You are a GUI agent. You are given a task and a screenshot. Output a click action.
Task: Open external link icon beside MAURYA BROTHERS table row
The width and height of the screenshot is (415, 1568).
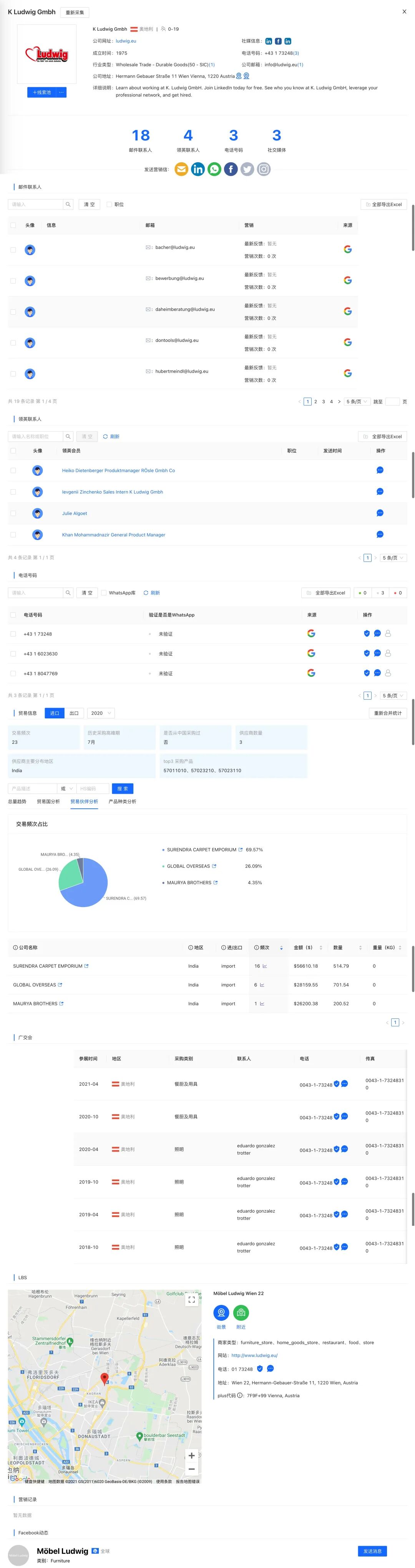tap(61, 1003)
